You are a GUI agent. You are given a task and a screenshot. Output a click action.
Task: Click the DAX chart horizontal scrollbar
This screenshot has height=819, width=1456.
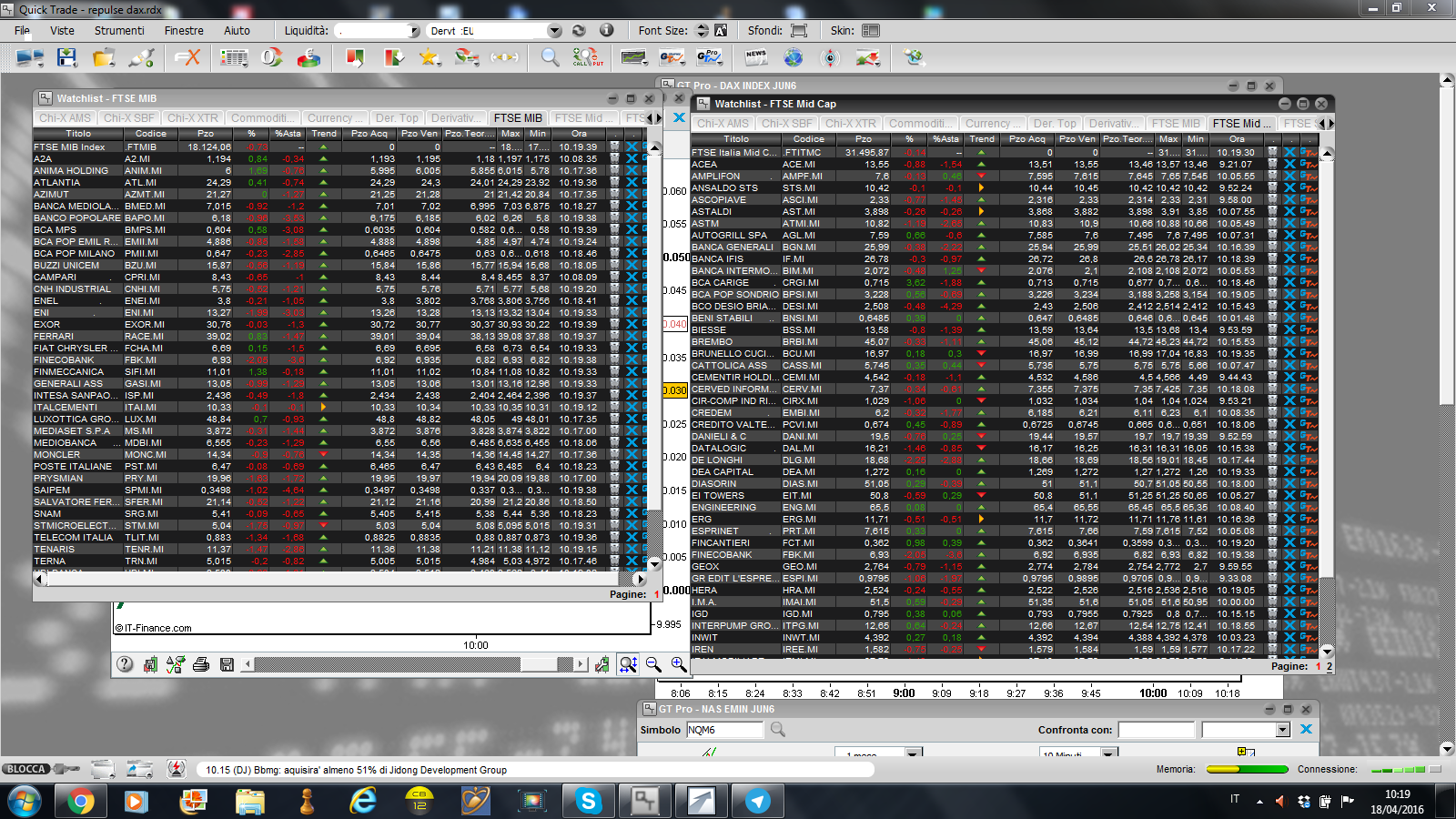click(x=414, y=664)
